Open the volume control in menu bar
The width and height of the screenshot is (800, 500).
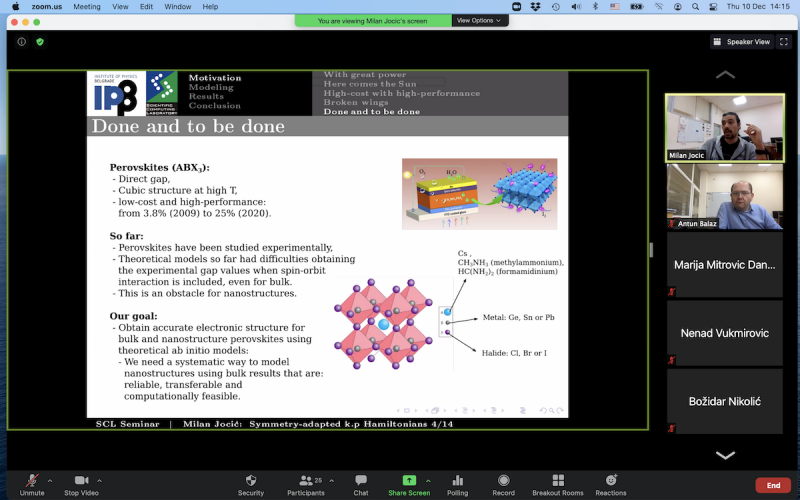[576, 7]
